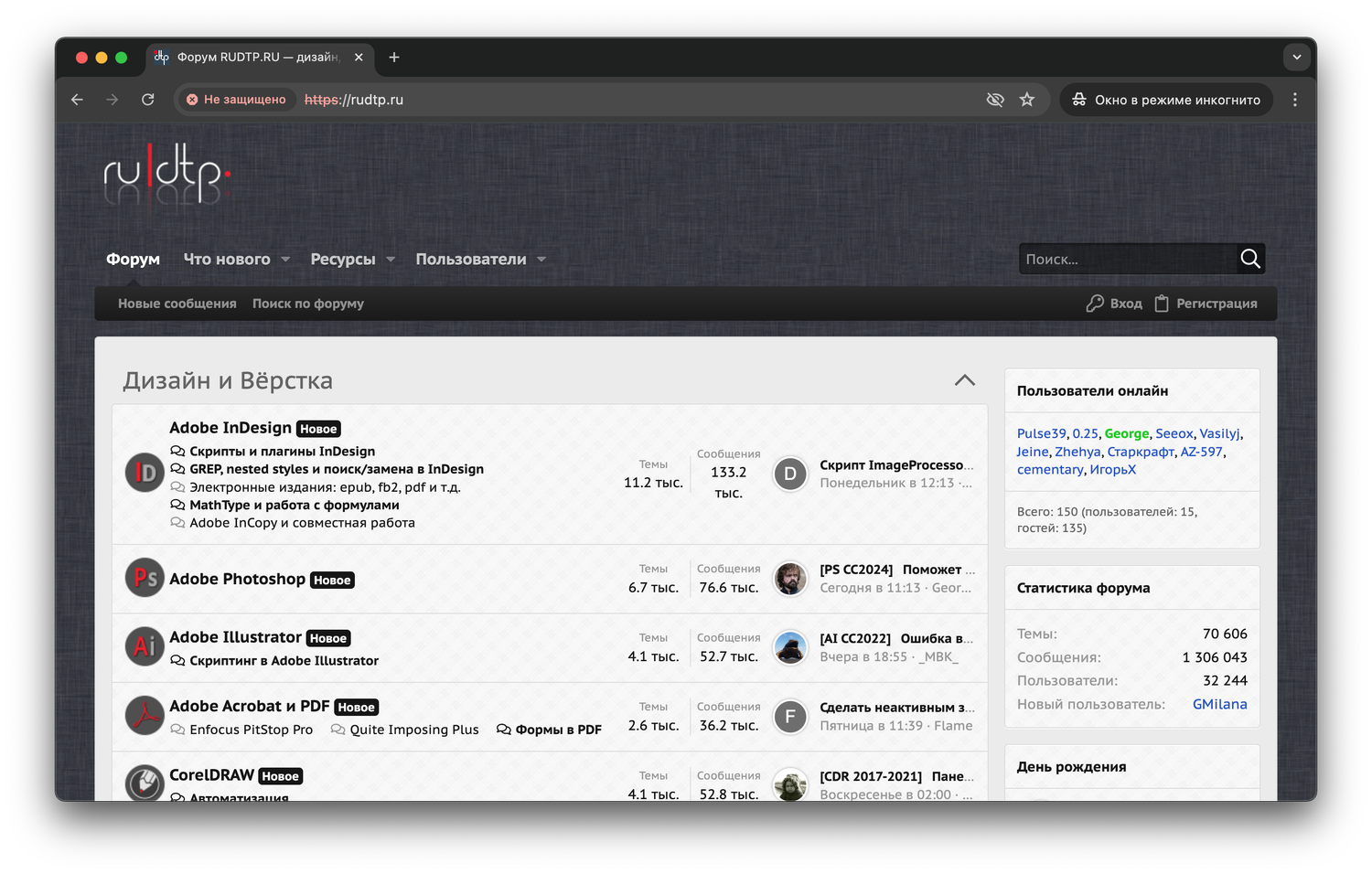The height and width of the screenshot is (874, 1372).
Task: Open Quite Imposing Plus subforum
Action: 414,730
